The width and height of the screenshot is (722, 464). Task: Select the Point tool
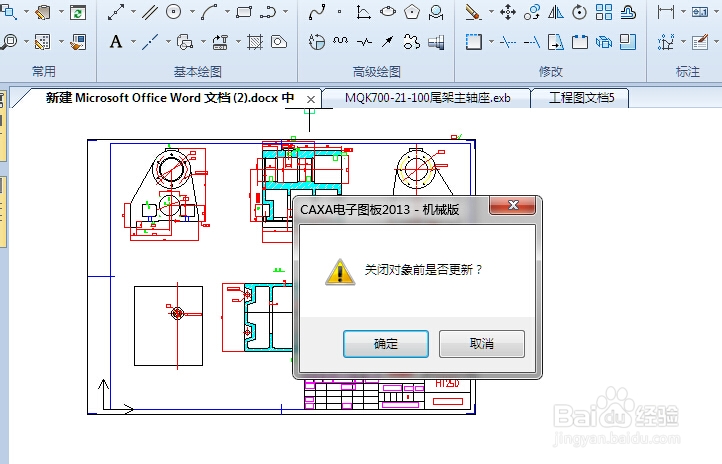[x=340, y=12]
